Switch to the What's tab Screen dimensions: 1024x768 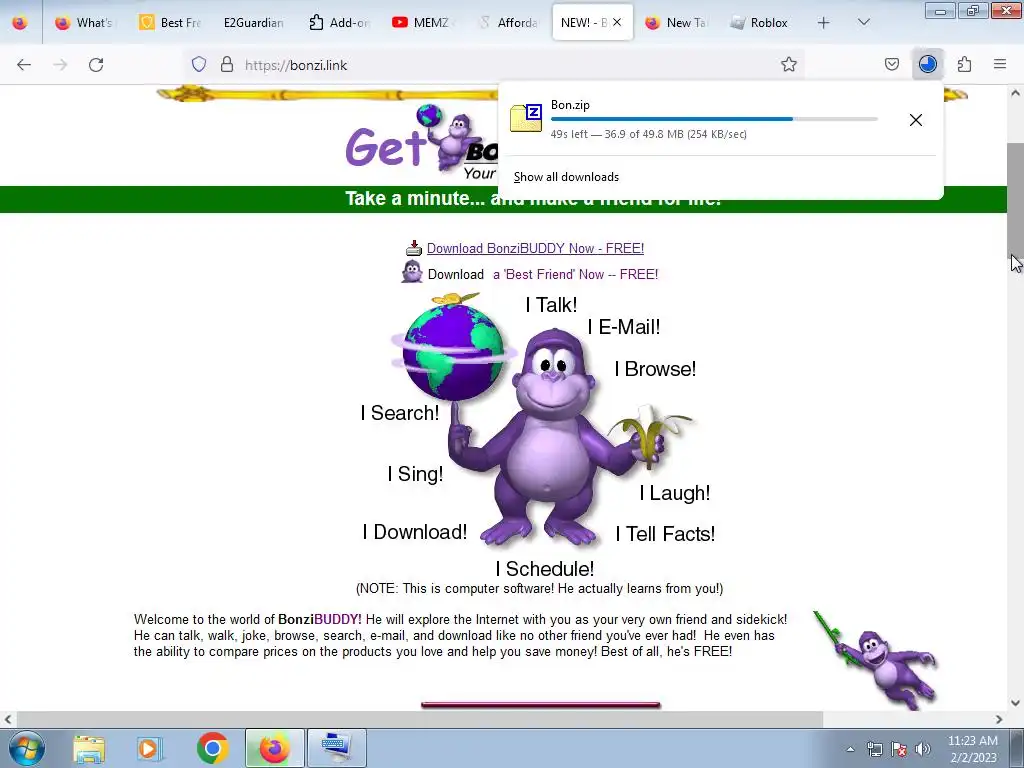pyautogui.click(x=85, y=23)
